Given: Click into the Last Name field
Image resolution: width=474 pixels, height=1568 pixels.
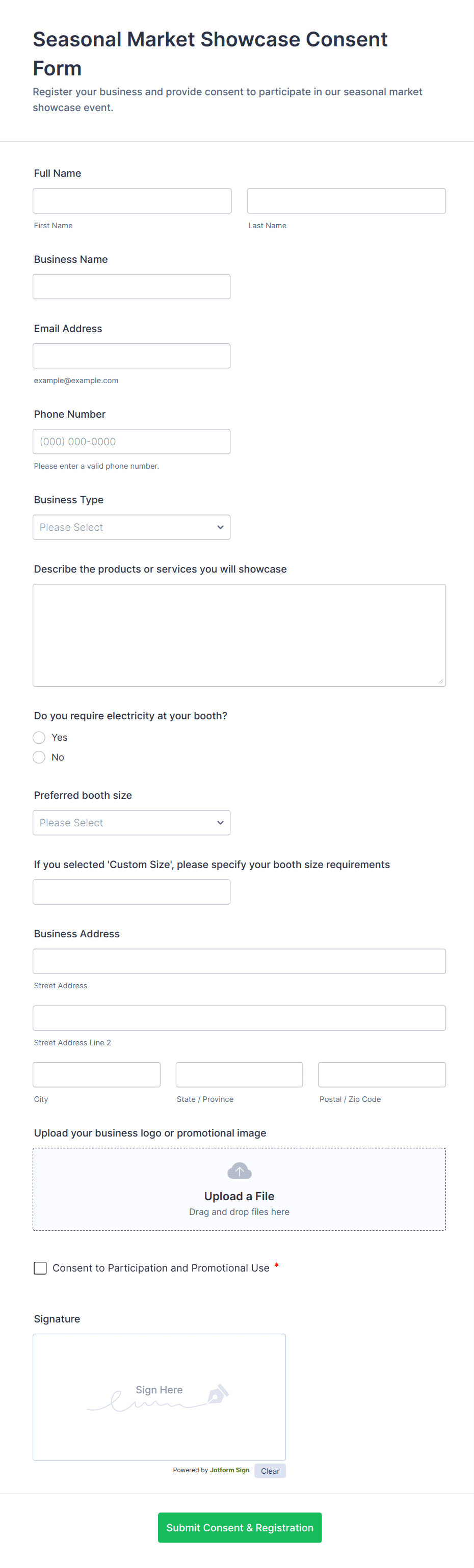Looking at the screenshot, I should [346, 201].
